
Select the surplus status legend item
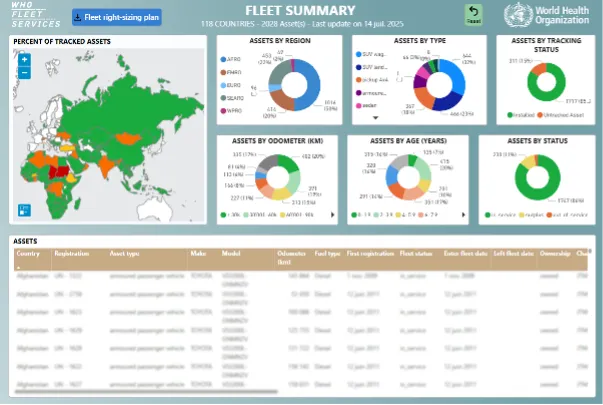(532, 215)
